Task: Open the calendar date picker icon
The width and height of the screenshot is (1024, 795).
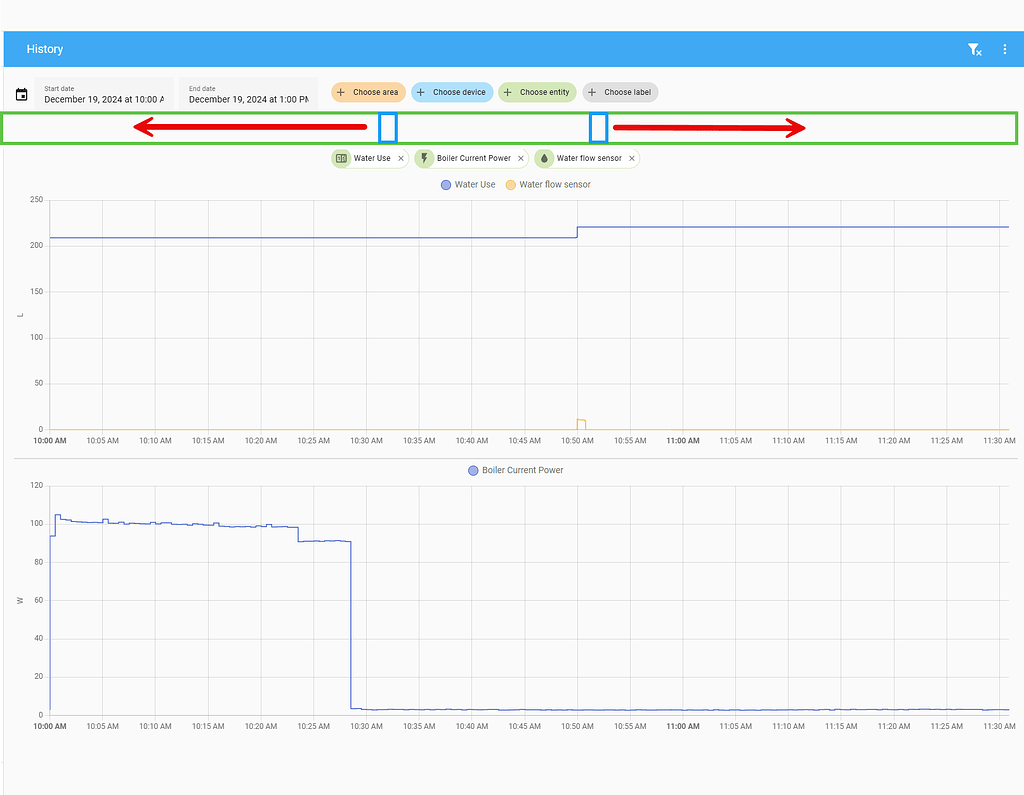Action: (21, 92)
